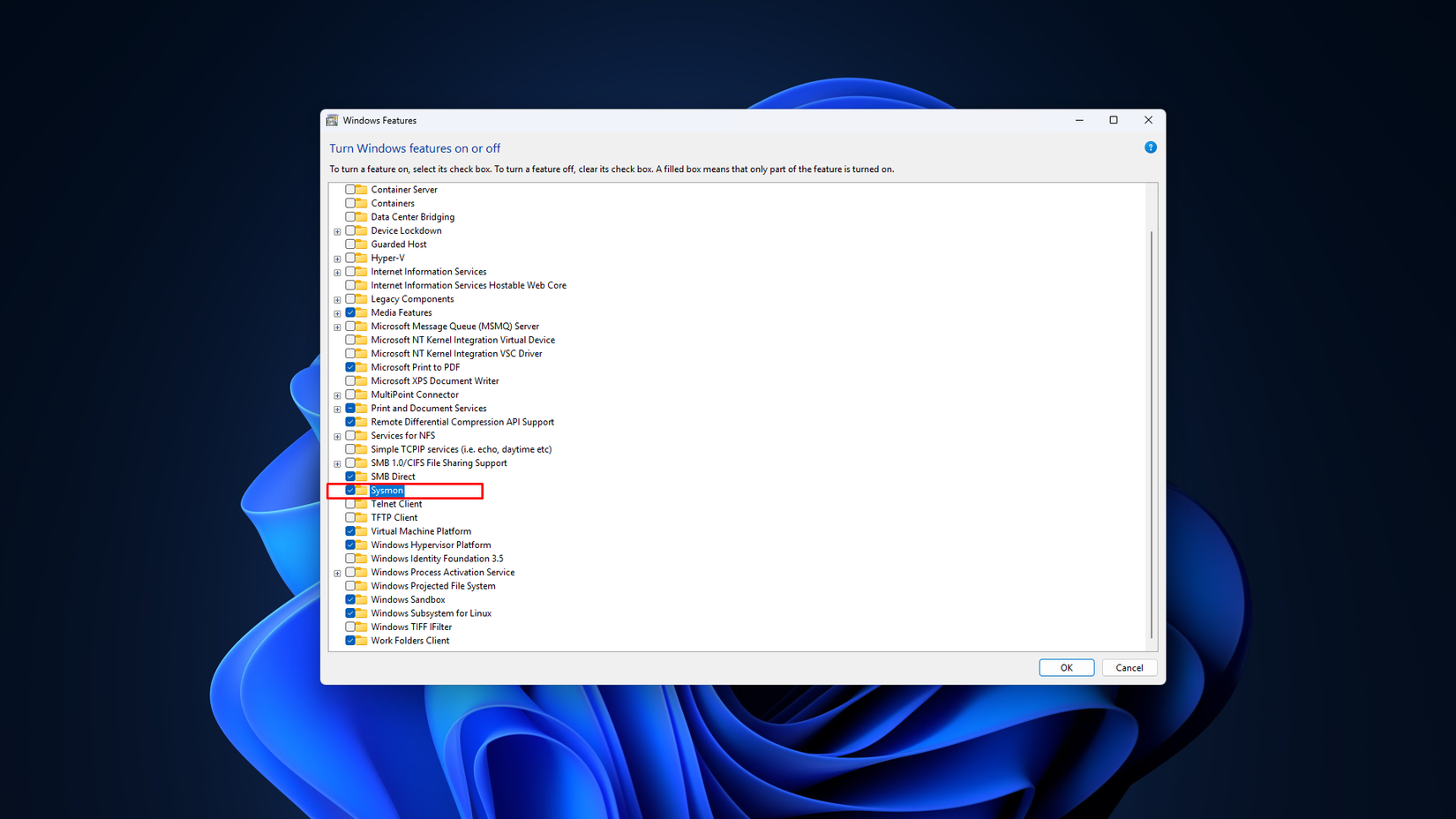Viewport: 1456px width, 819px height.
Task: Click the Cancel button
Action: point(1130,667)
